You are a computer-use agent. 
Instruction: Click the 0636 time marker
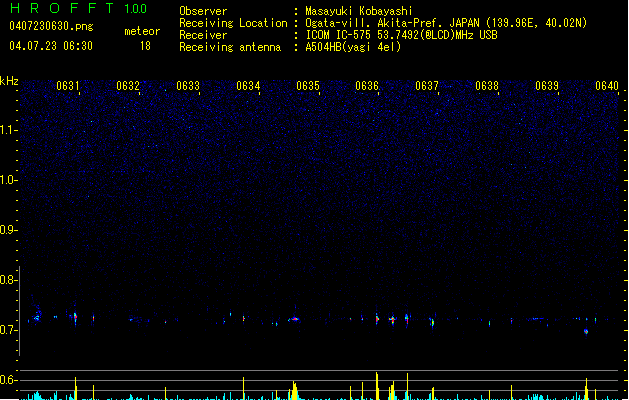point(367,86)
